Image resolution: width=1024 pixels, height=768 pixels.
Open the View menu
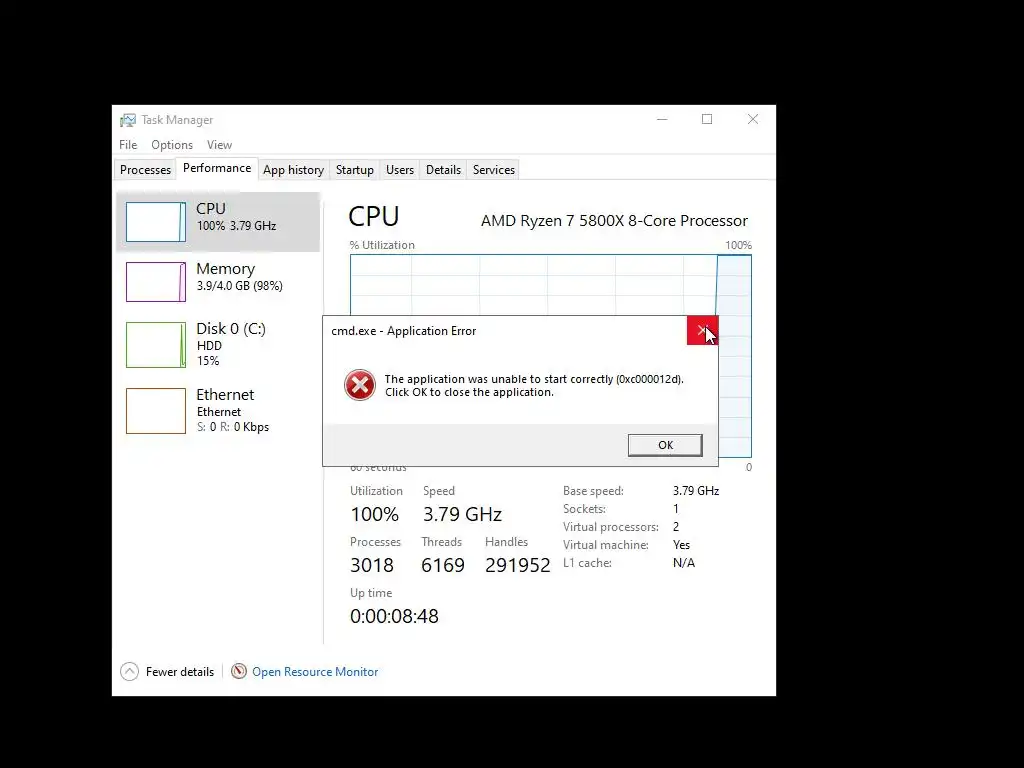point(219,145)
